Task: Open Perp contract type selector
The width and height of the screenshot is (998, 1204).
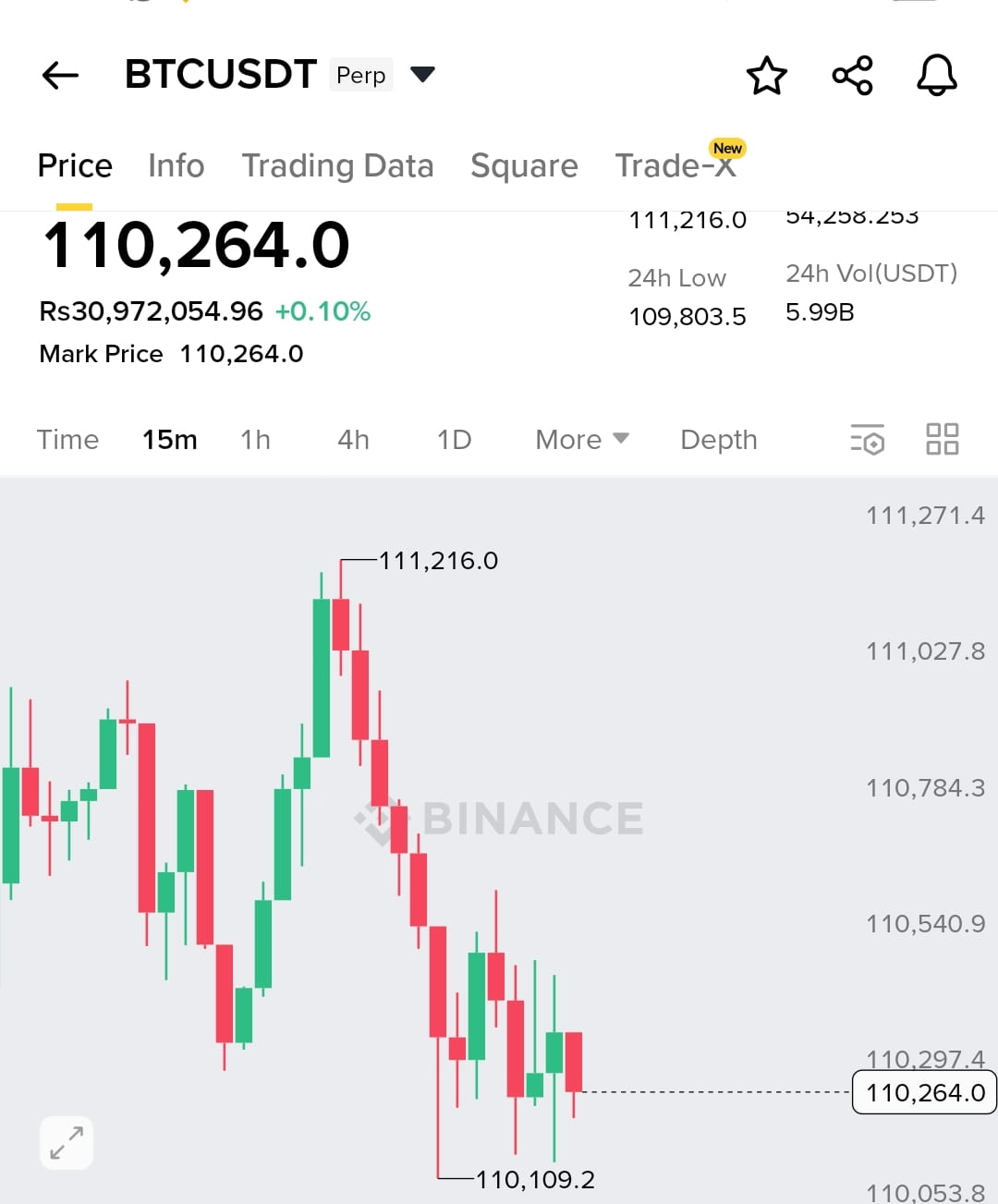Action: coord(360,75)
